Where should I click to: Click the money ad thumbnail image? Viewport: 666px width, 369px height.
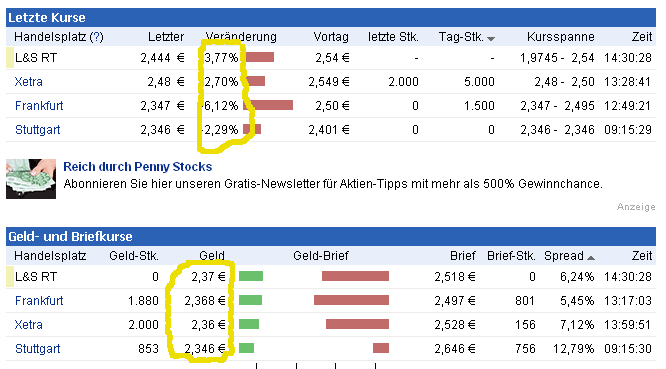pos(31,179)
